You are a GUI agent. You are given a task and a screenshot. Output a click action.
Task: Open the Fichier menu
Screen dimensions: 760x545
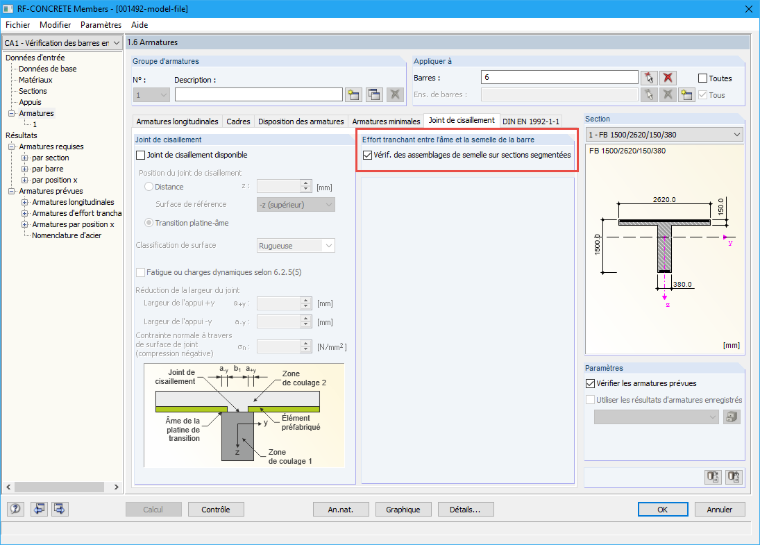coord(17,25)
